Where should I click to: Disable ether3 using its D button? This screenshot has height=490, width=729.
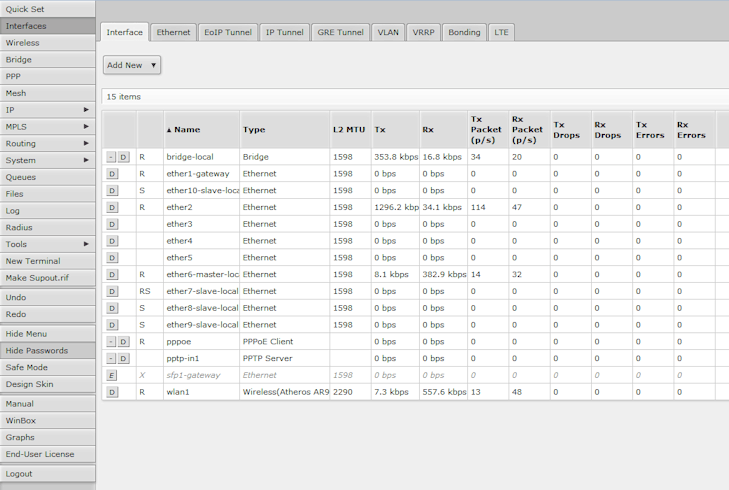coord(112,224)
